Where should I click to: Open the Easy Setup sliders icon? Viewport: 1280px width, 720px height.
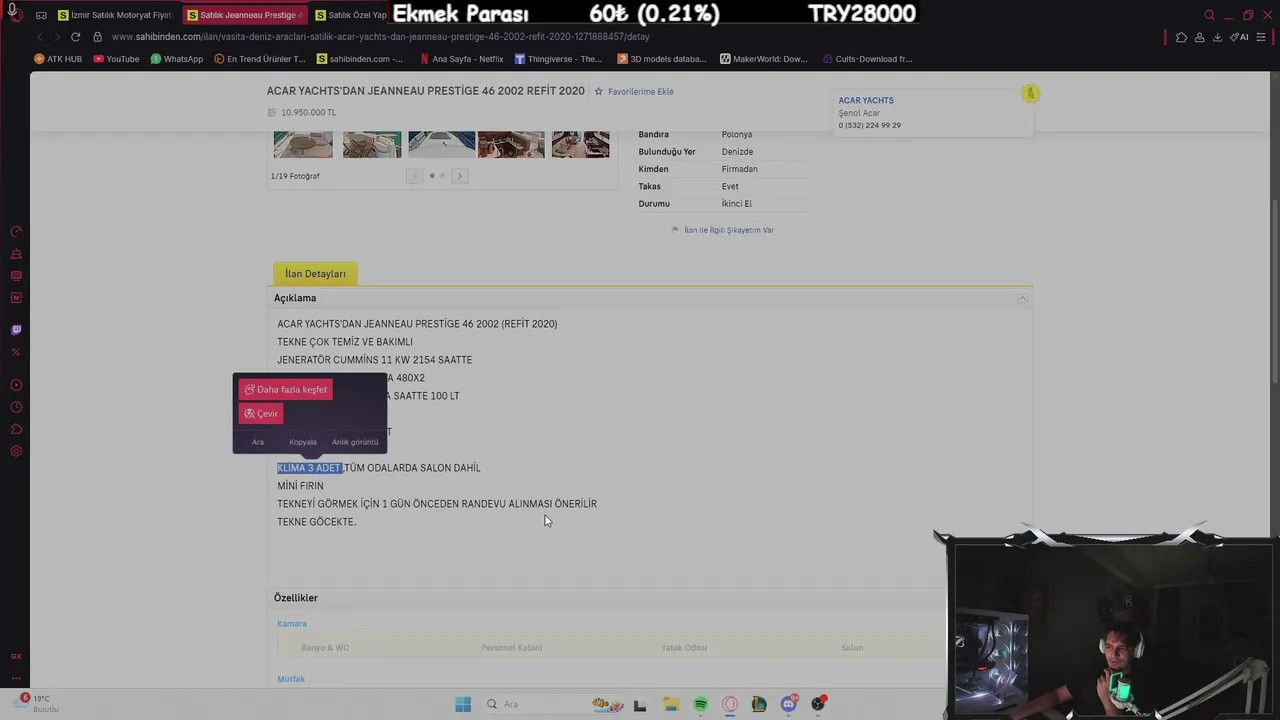click(x=1263, y=37)
